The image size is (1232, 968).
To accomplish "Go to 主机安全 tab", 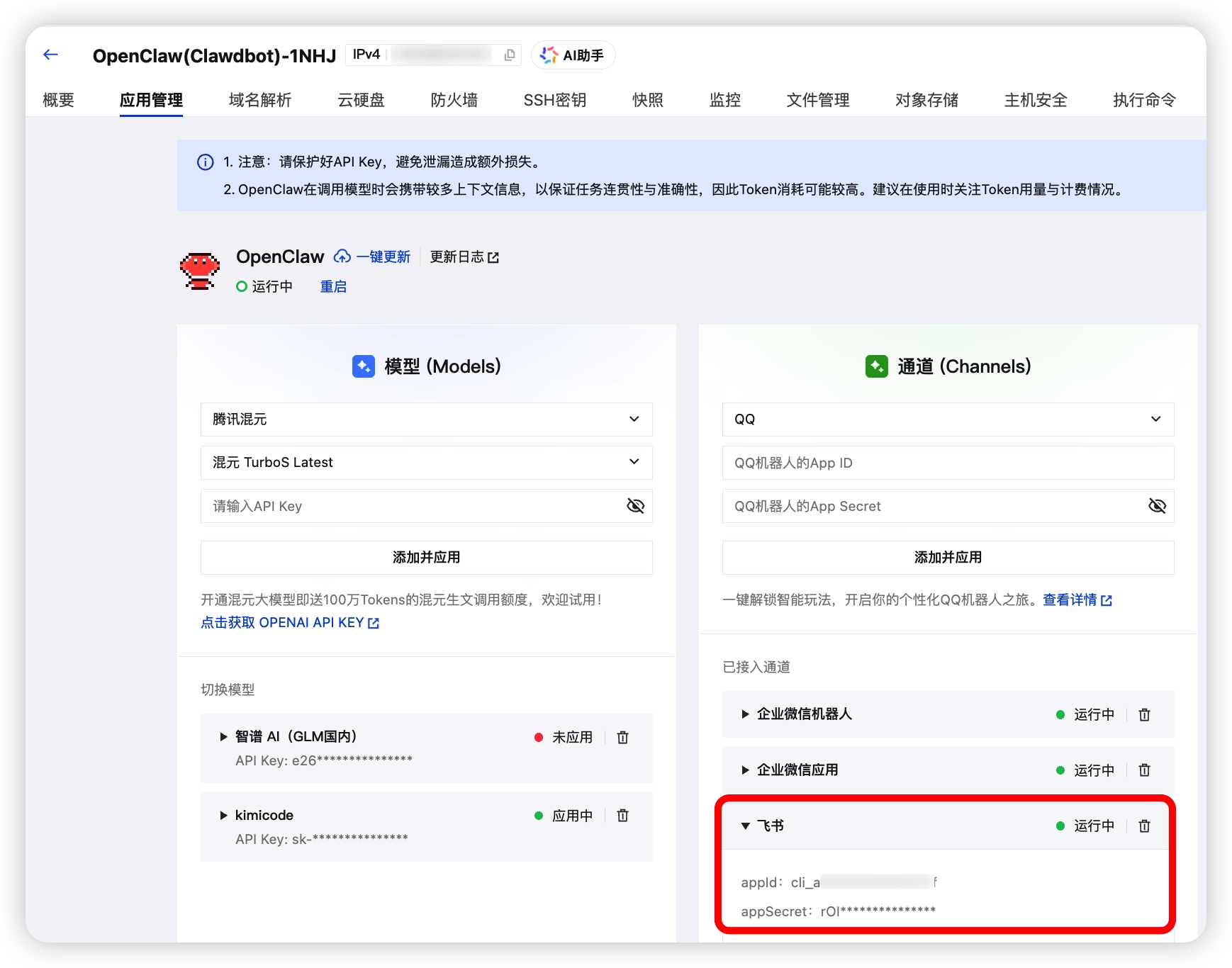I will (1036, 100).
